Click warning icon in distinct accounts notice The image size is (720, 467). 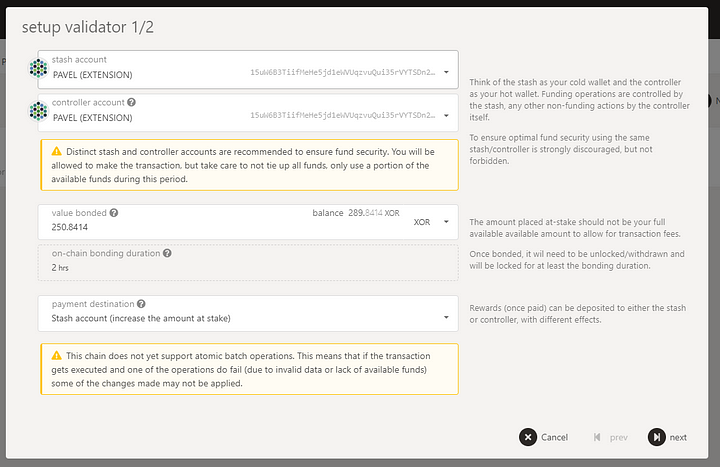tap(56, 151)
